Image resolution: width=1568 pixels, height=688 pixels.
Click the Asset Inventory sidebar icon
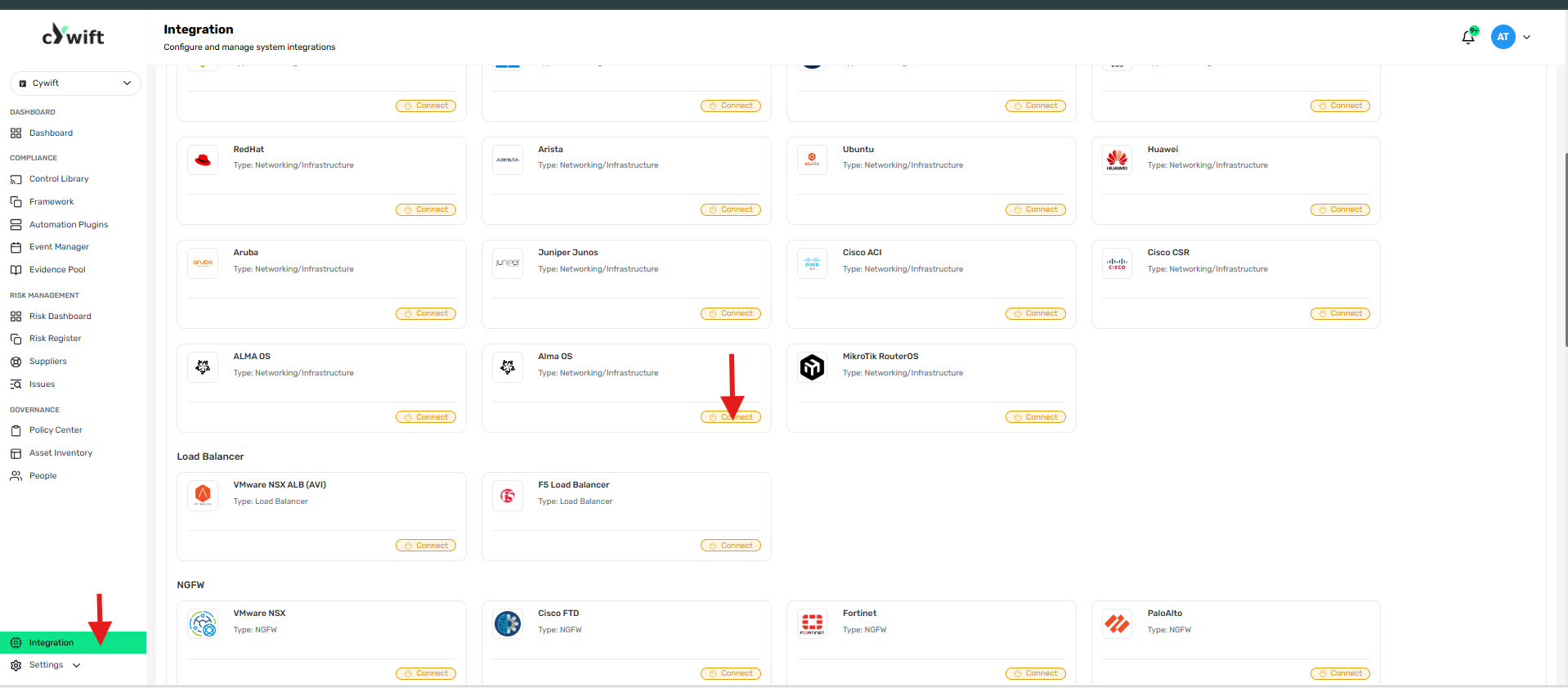click(16, 453)
